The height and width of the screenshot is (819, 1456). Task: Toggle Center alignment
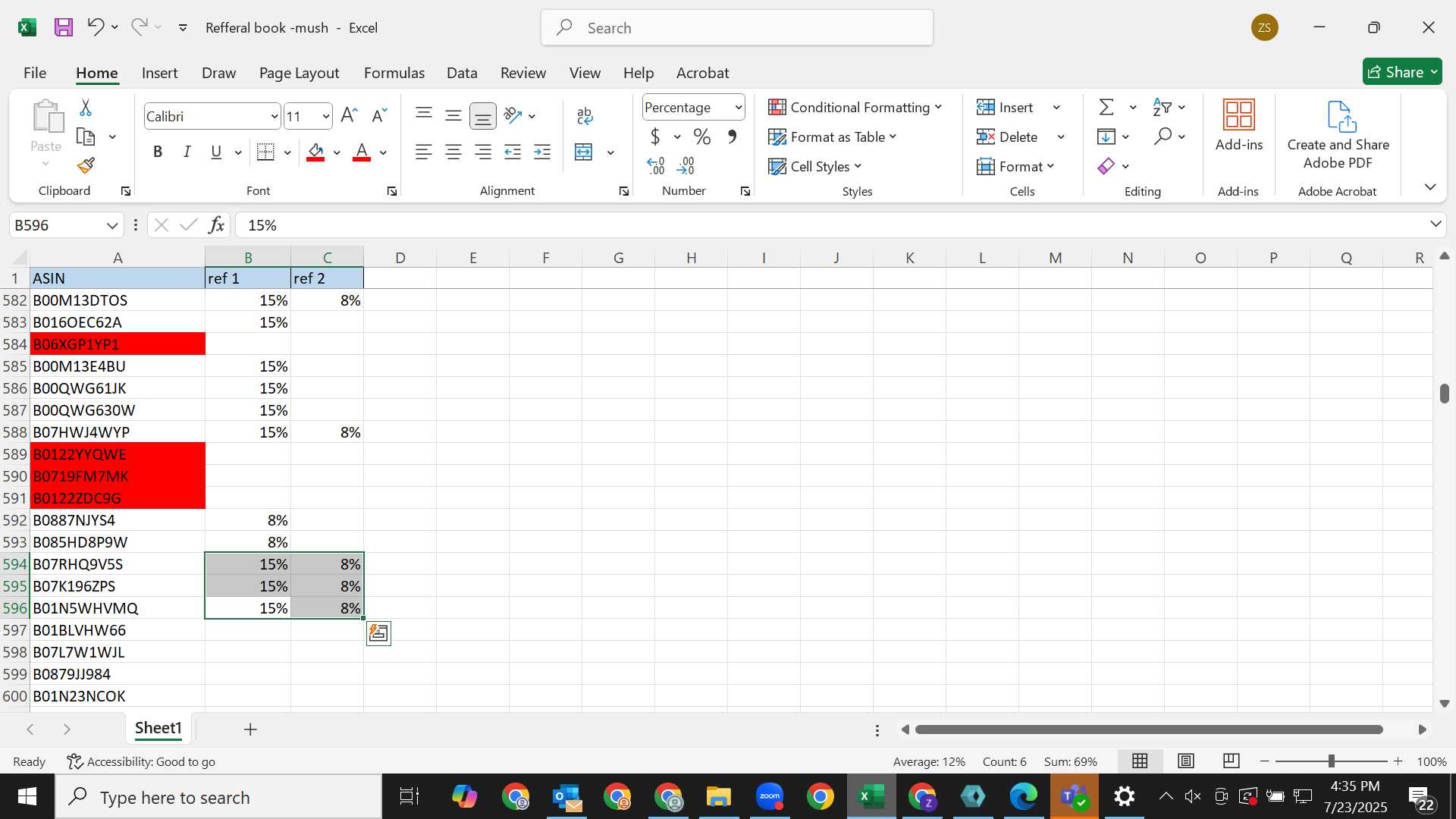[x=453, y=152]
